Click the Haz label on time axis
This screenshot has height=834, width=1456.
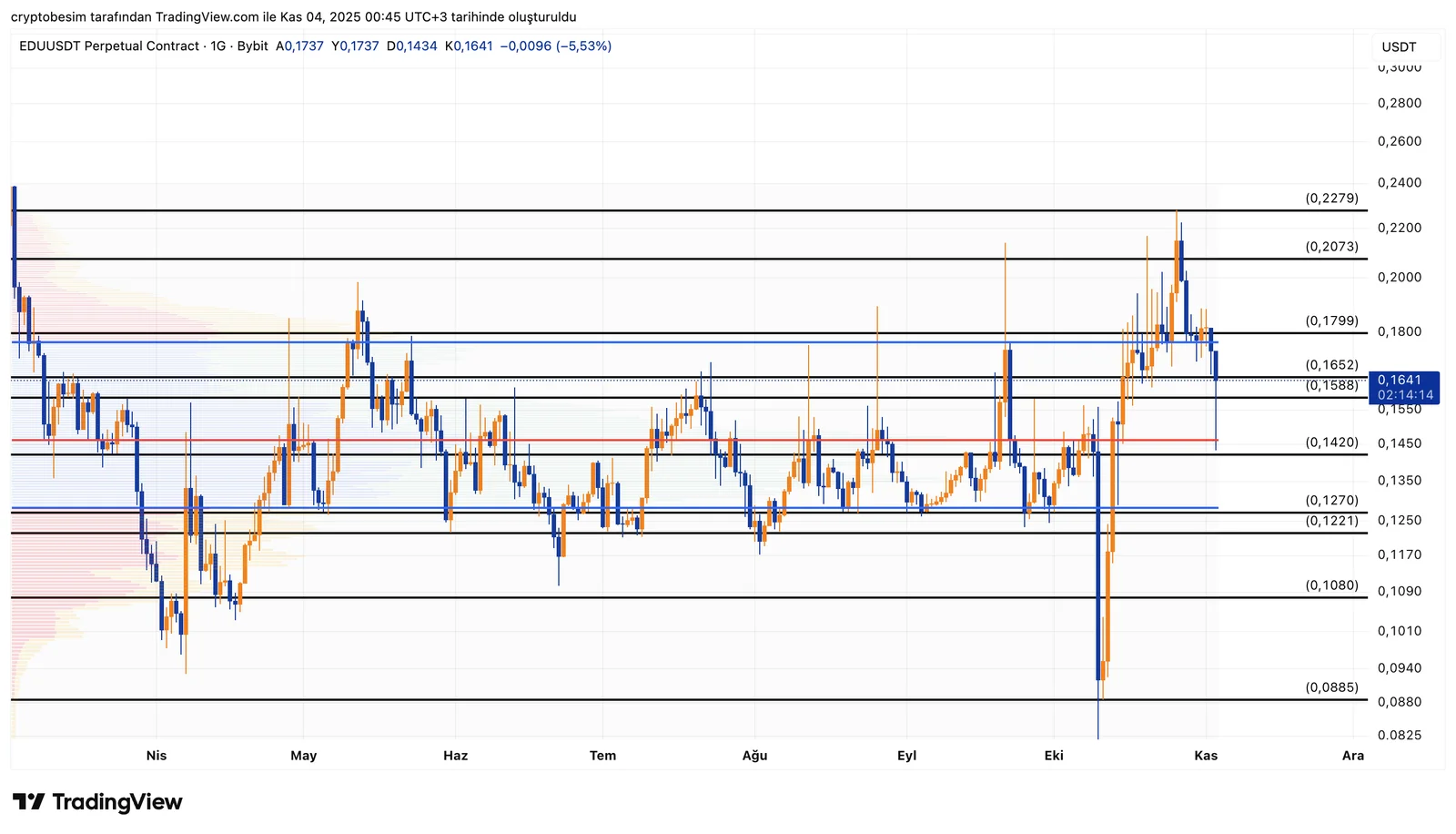pos(455,756)
